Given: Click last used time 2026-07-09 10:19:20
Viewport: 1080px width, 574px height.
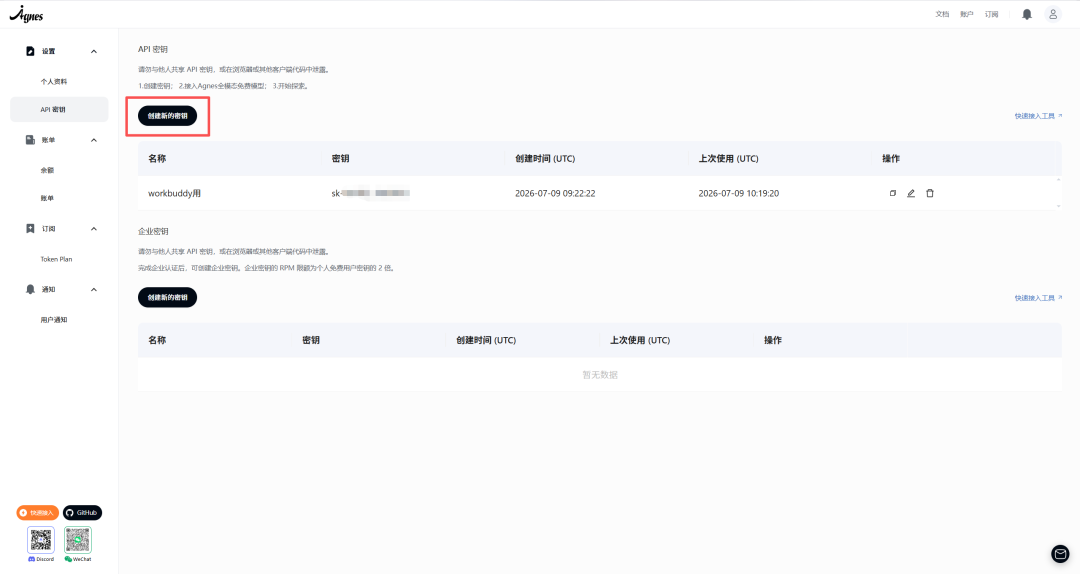Looking at the screenshot, I should point(738,194).
